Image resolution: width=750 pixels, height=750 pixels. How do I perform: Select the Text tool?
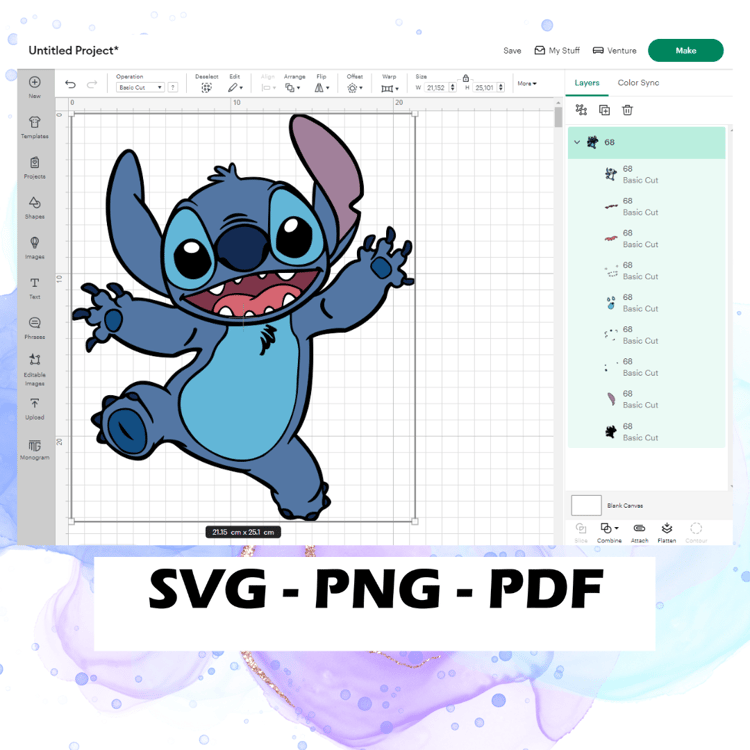pyautogui.click(x=34, y=287)
